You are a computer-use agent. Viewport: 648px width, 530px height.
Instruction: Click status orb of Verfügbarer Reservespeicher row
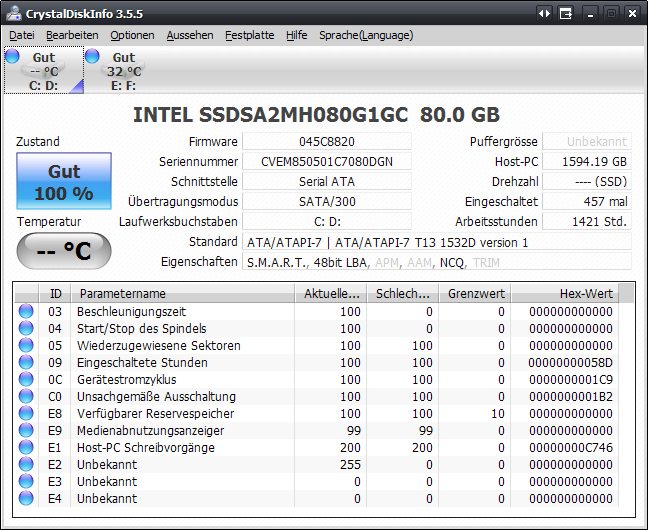26,413
